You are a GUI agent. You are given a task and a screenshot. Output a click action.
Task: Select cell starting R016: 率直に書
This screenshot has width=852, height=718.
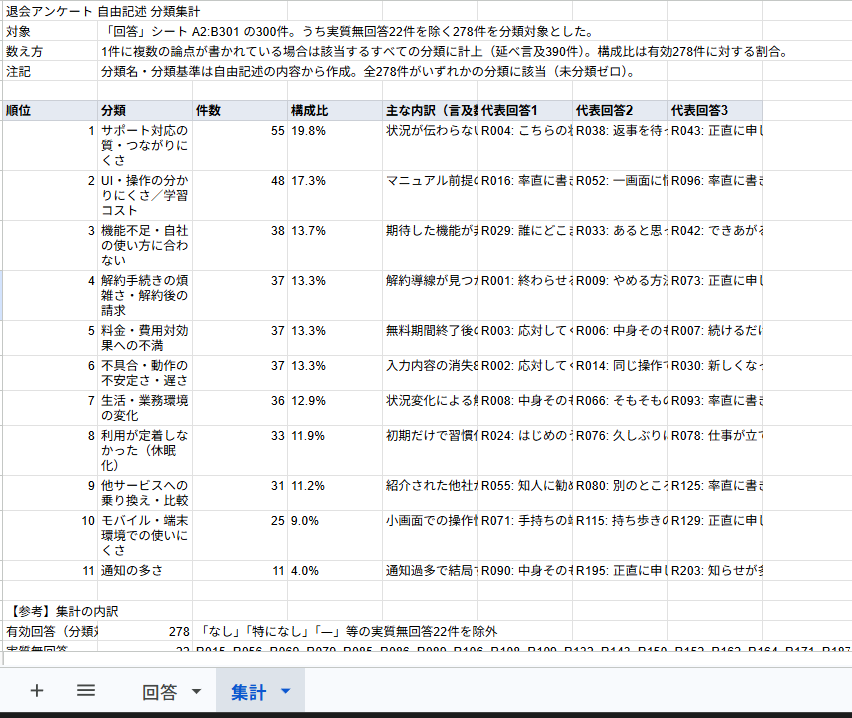525,195
